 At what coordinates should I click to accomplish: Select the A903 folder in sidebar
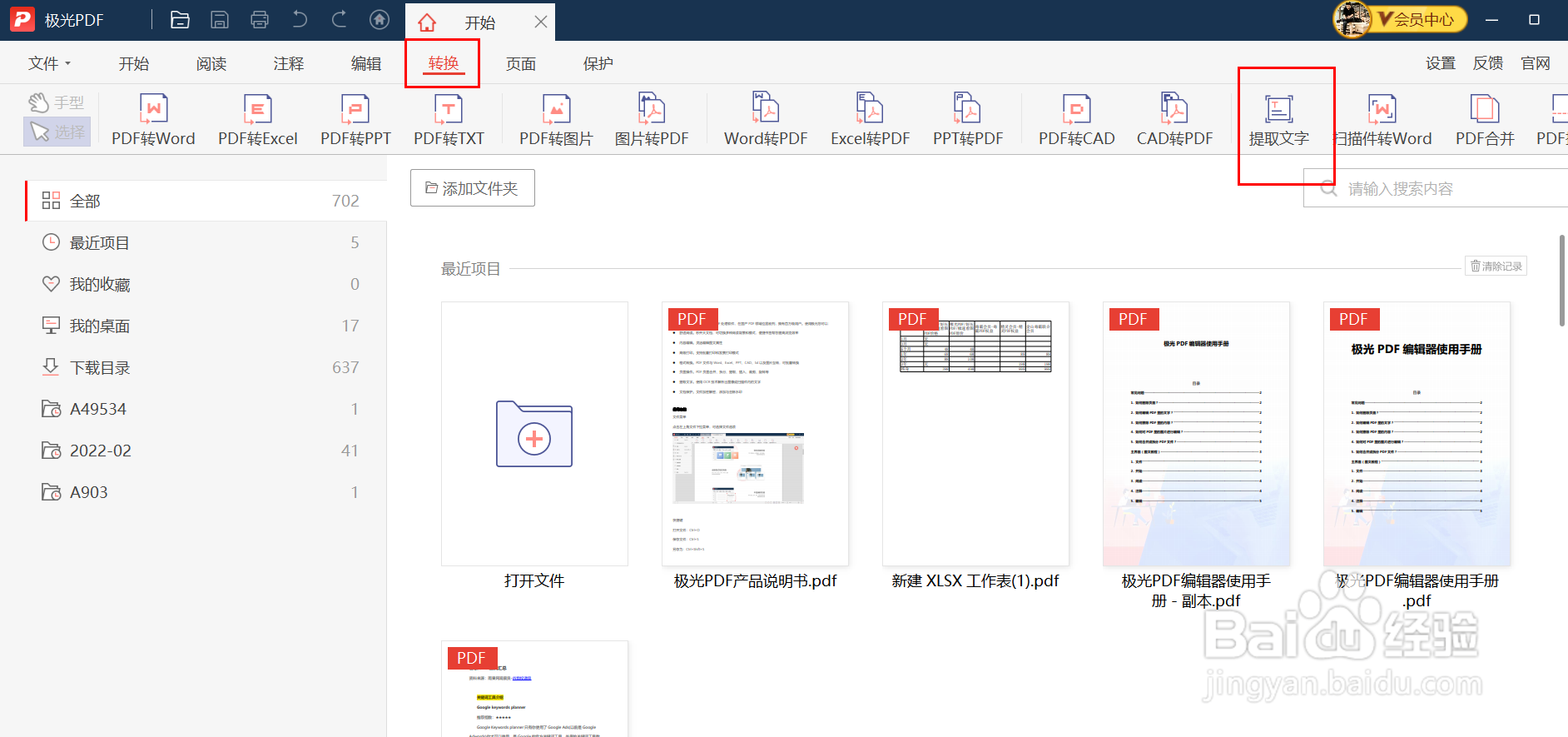click(206, 492)
